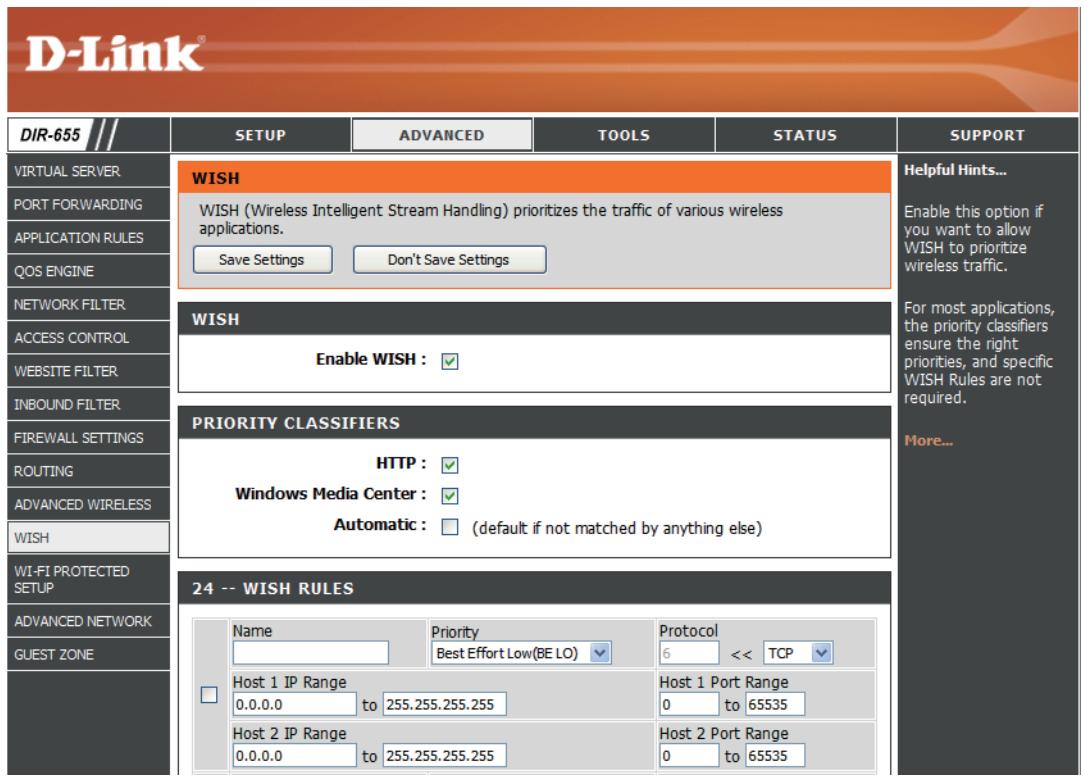Open Advanced Wireless settings
Image resolution: width=1084 pixels, height=776 pixels.
point(88,504)
